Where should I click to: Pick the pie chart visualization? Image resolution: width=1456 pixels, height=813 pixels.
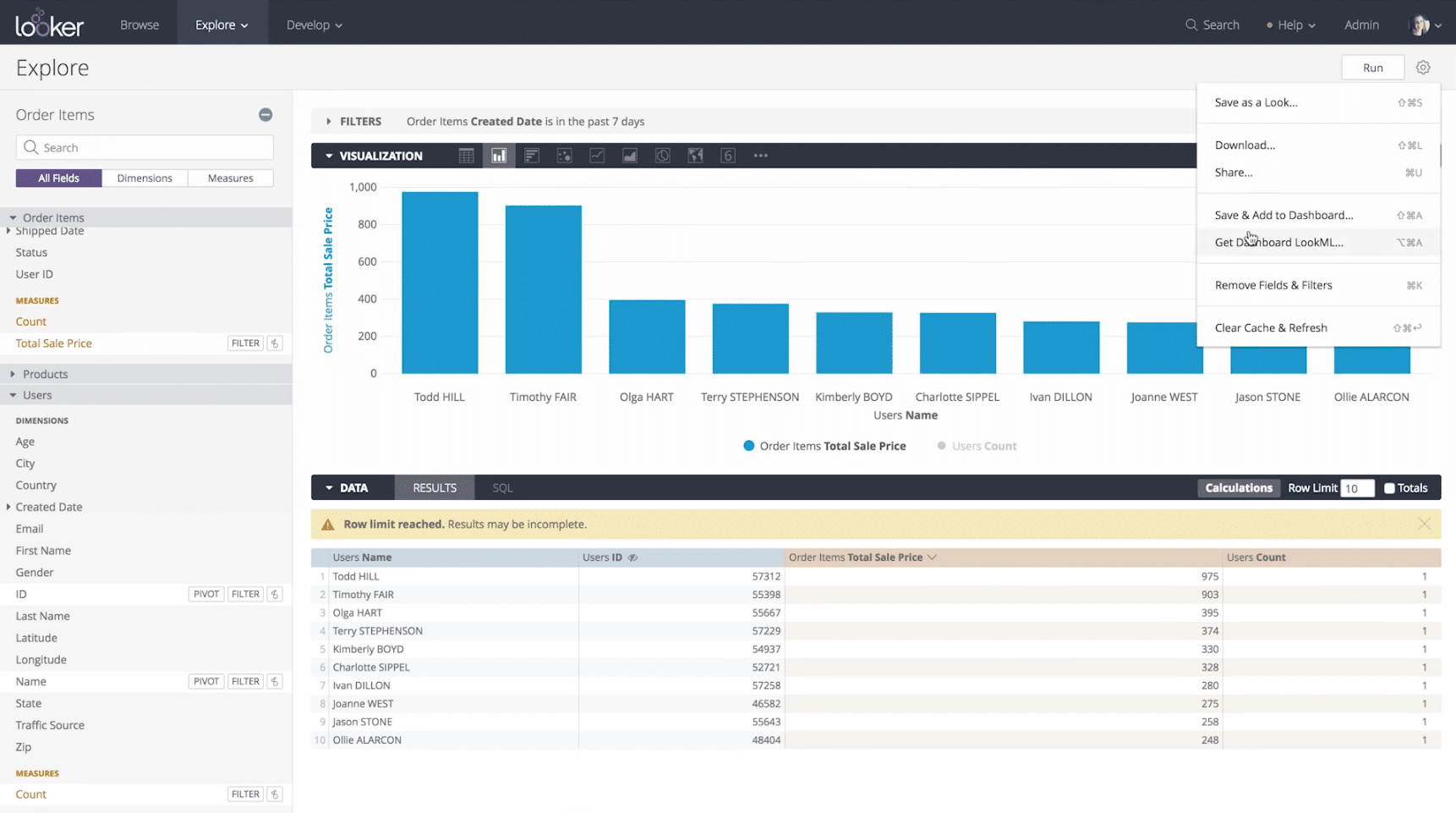pos(662,156)
